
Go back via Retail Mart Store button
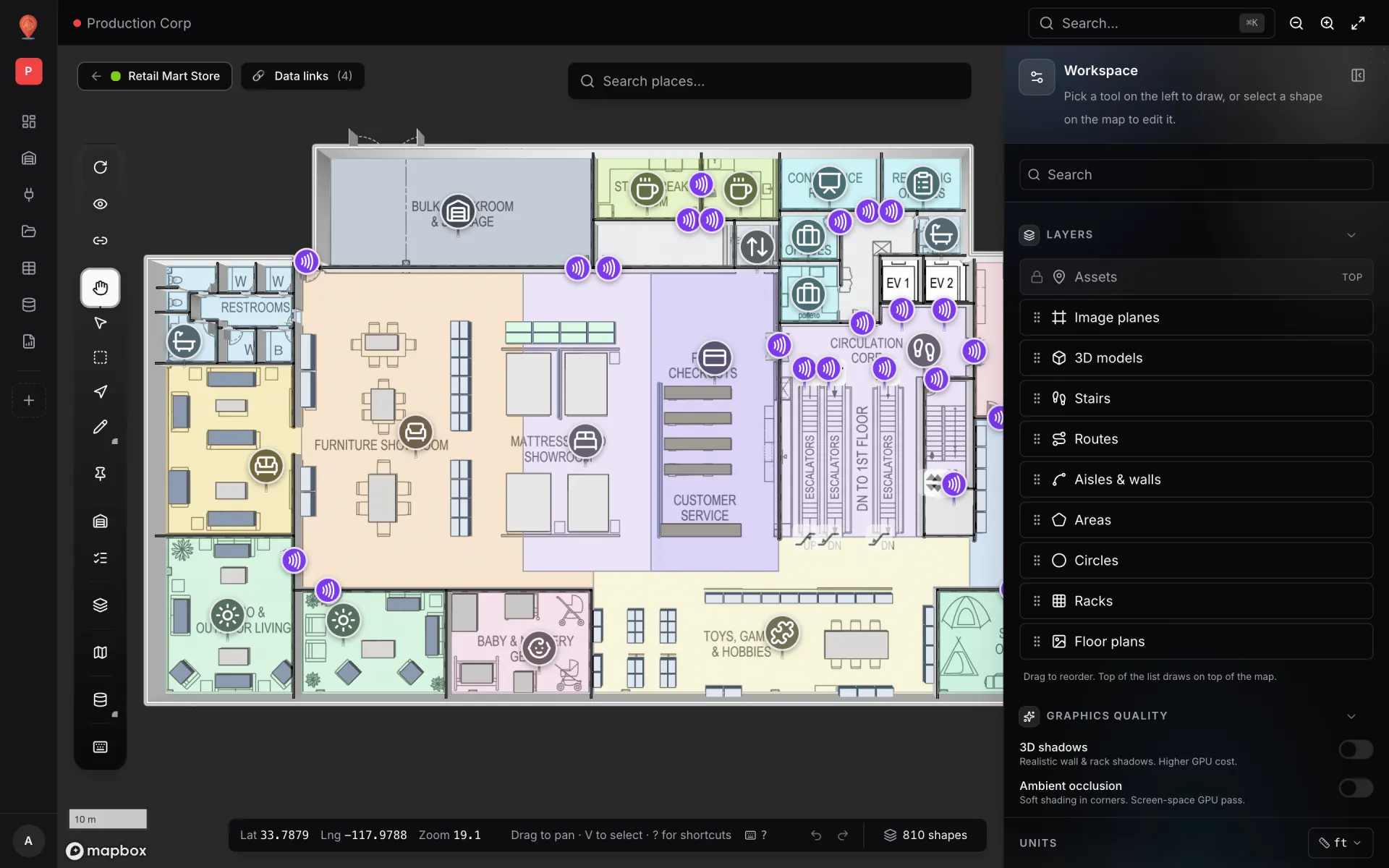[155, 76]
